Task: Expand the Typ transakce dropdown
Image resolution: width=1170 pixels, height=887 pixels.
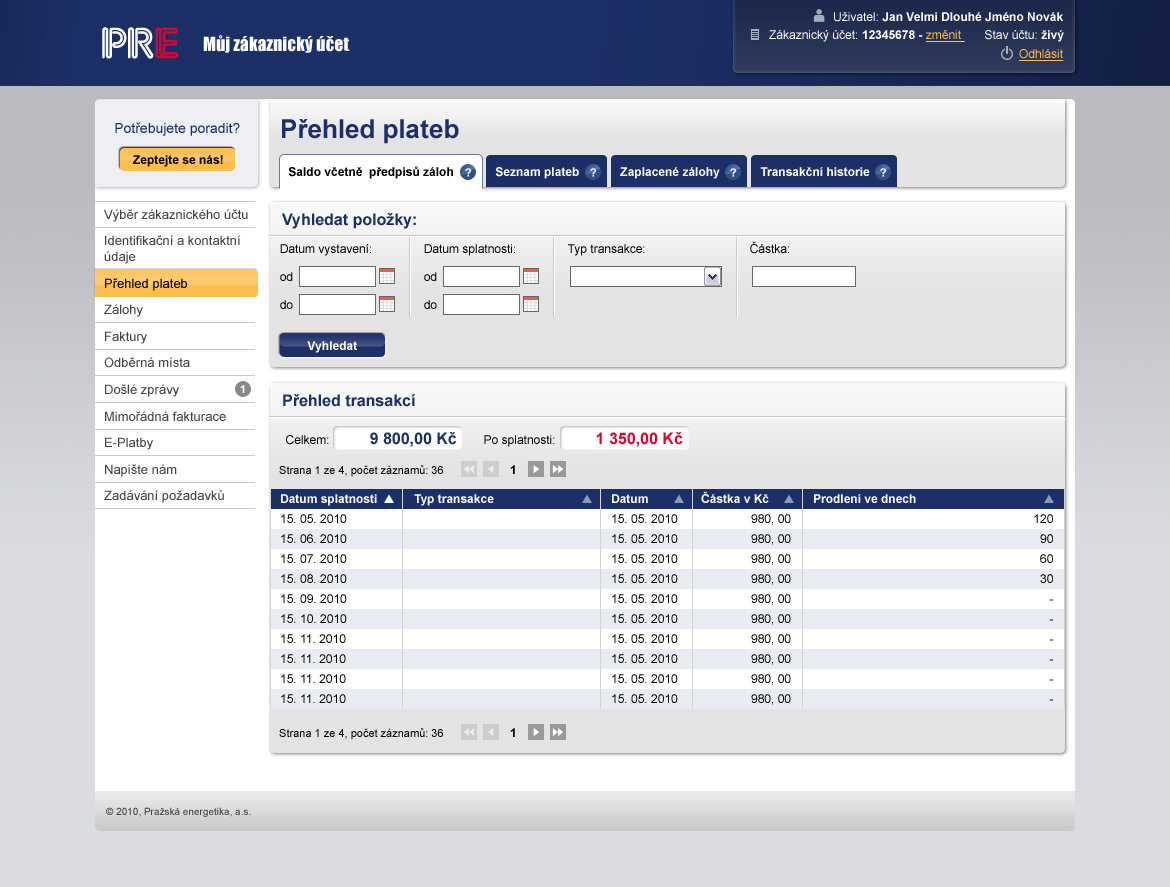Action: coord(713,277)
